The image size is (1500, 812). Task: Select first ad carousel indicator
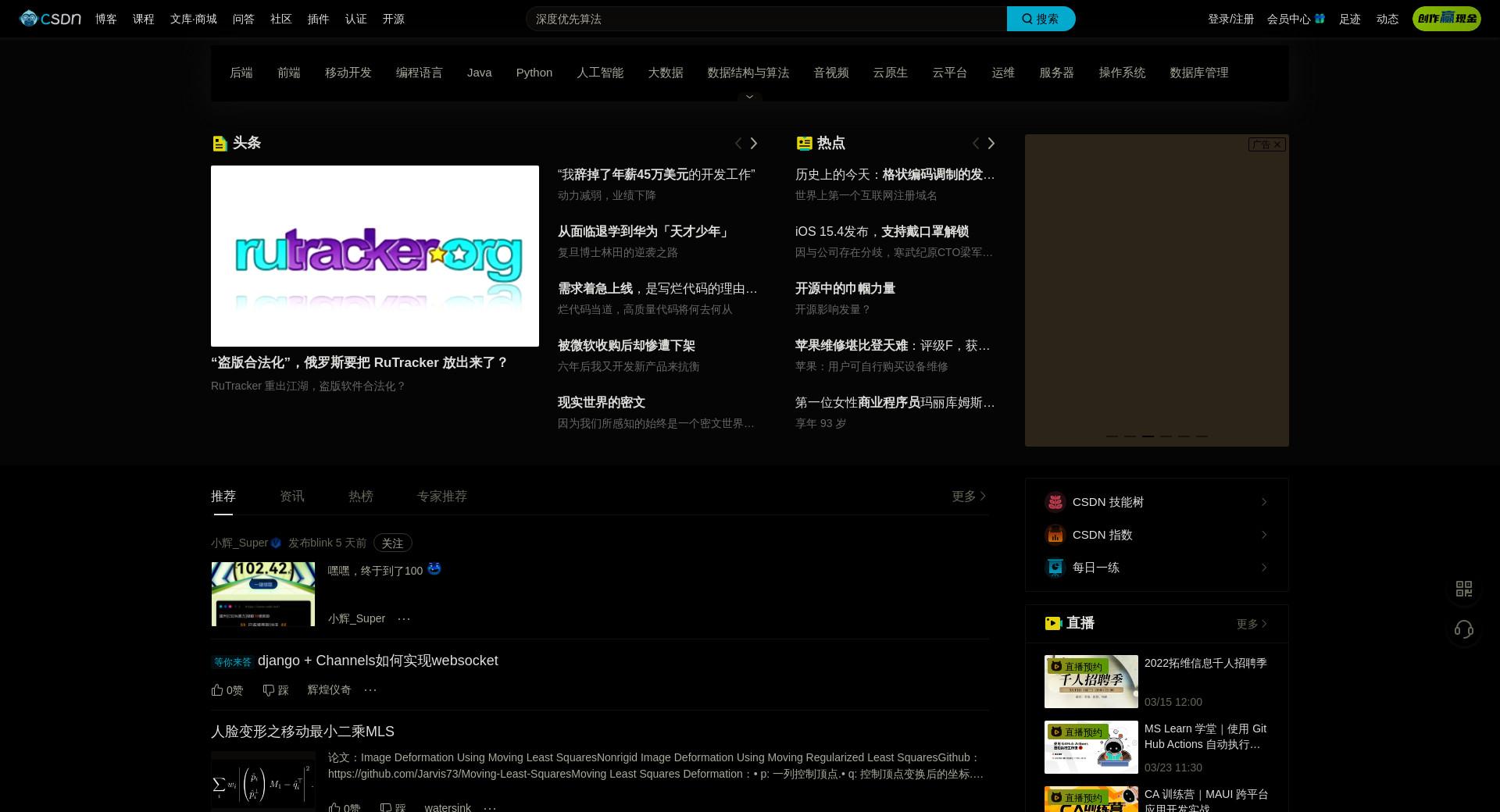[x=1112, y=436]
